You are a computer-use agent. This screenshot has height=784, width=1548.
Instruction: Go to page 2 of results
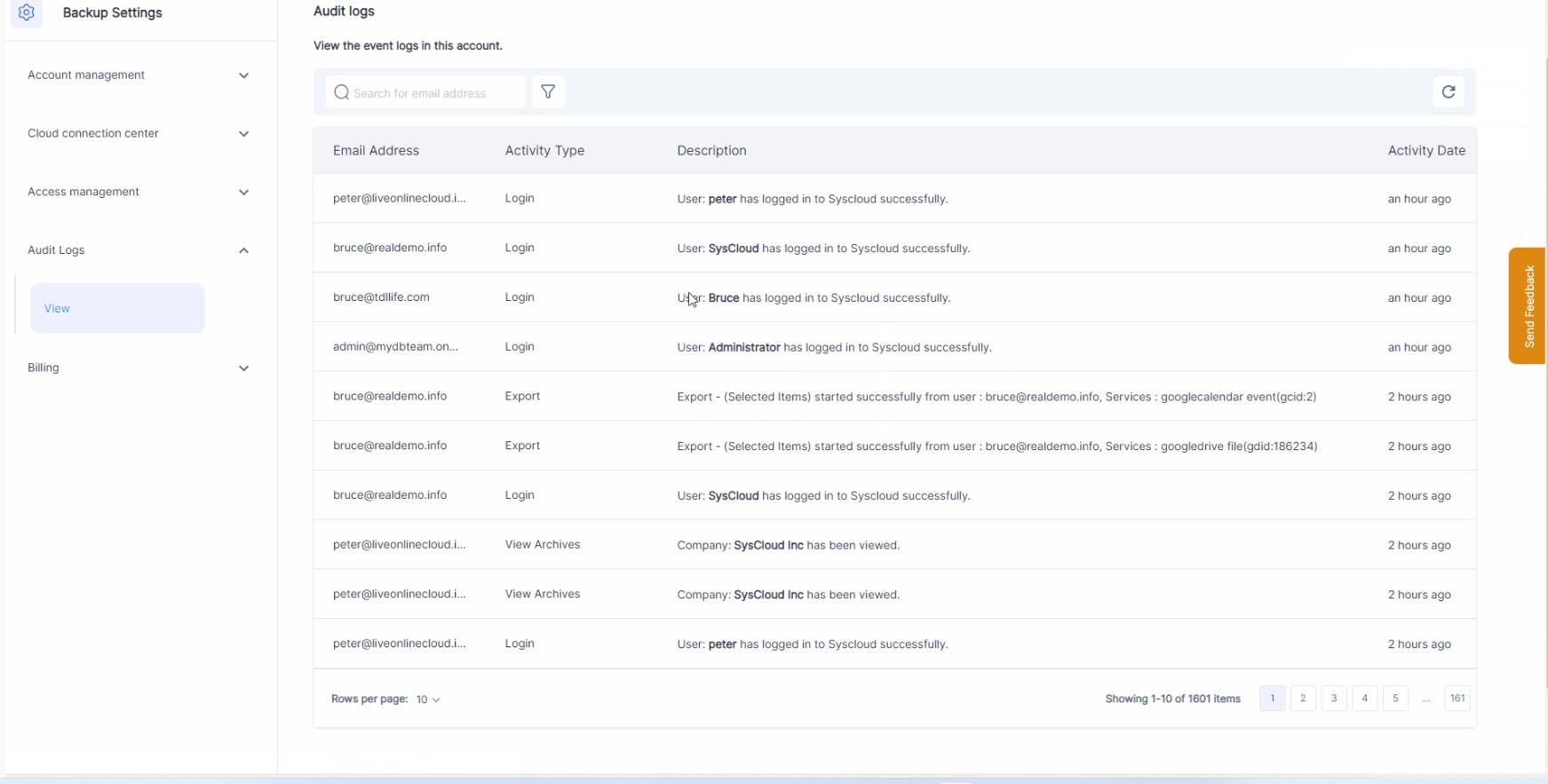tap(1303, 699)
